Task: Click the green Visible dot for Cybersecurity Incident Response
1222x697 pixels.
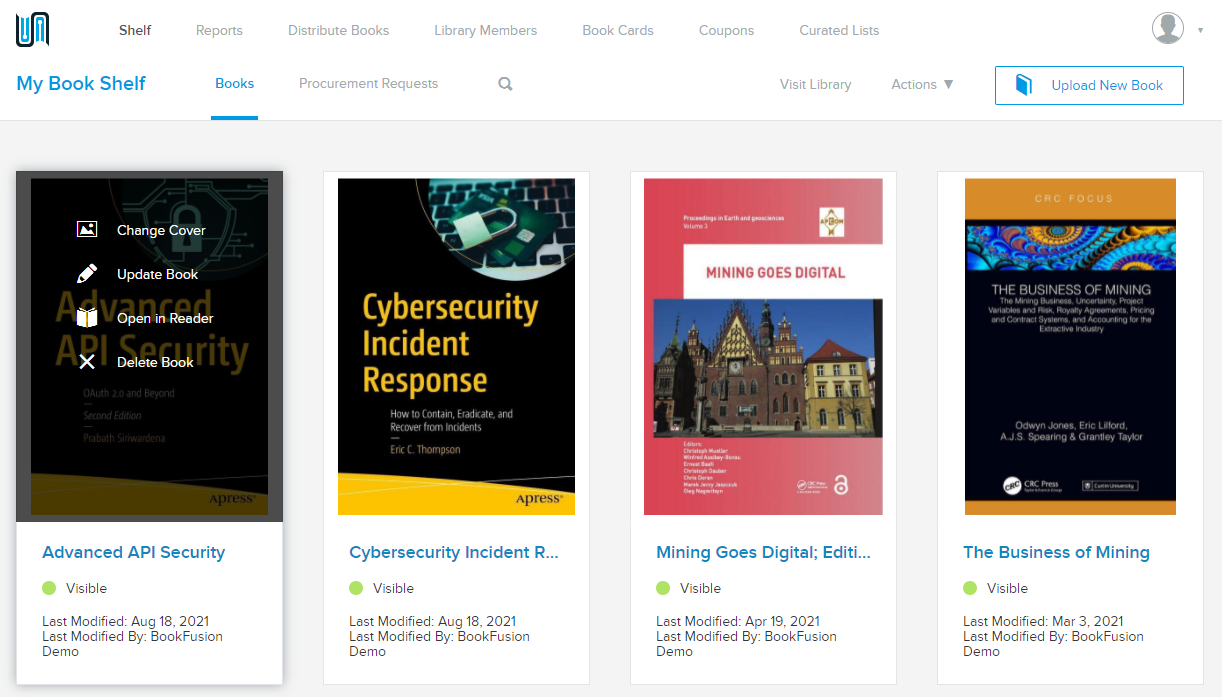Action: (x=356, y=588)
